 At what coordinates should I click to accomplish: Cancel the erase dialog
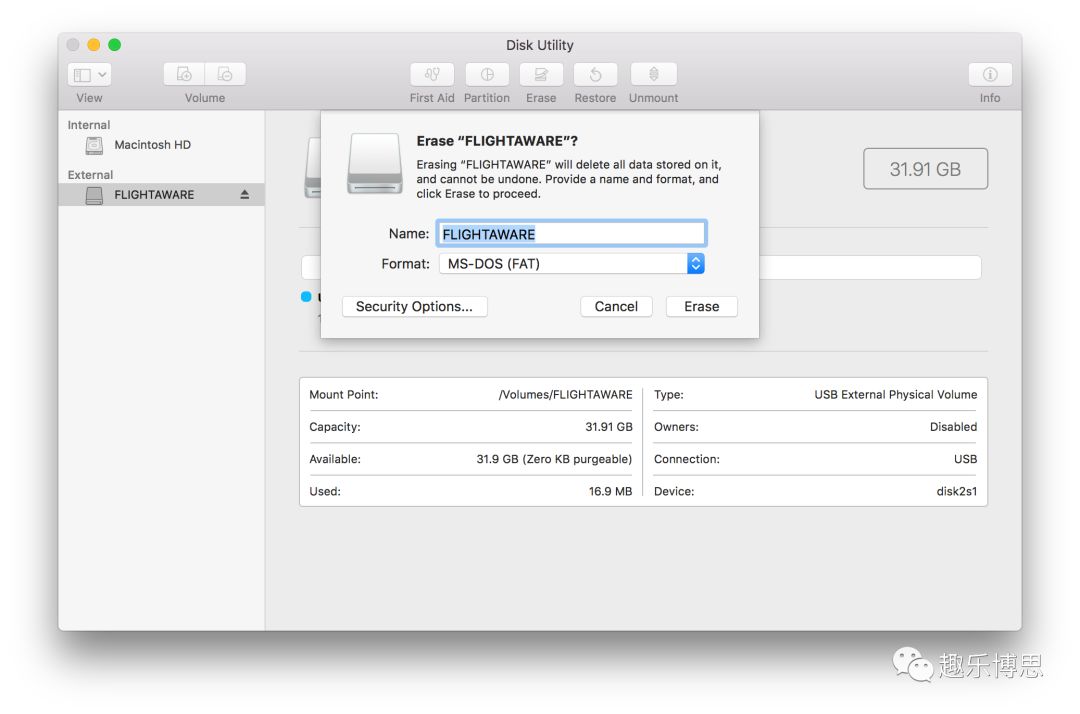[616, 306]
